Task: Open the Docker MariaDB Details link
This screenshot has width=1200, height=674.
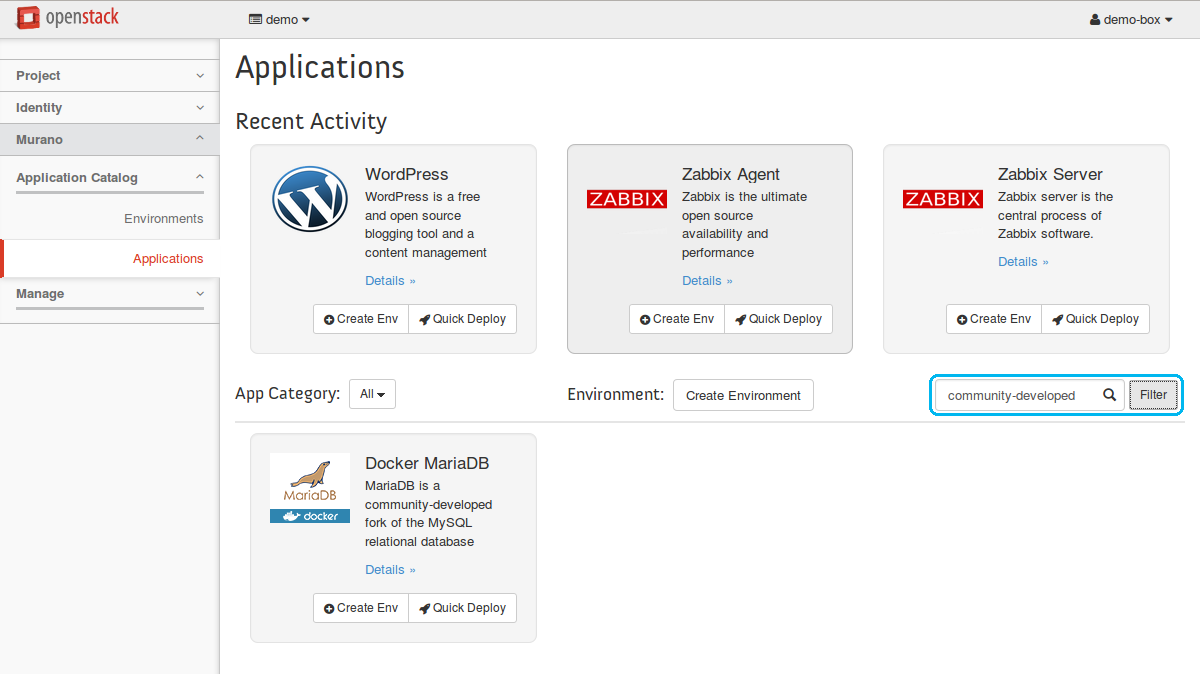Action: pyautogui.click(x=389, y=570)
